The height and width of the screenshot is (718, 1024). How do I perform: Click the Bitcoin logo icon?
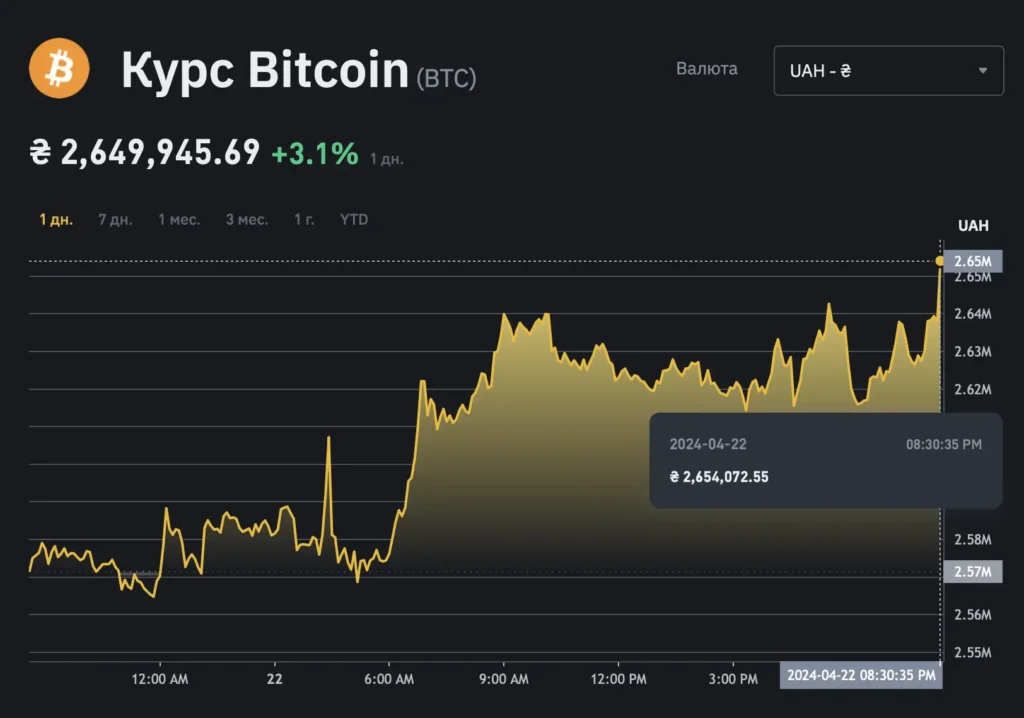(x=60, y=68)
